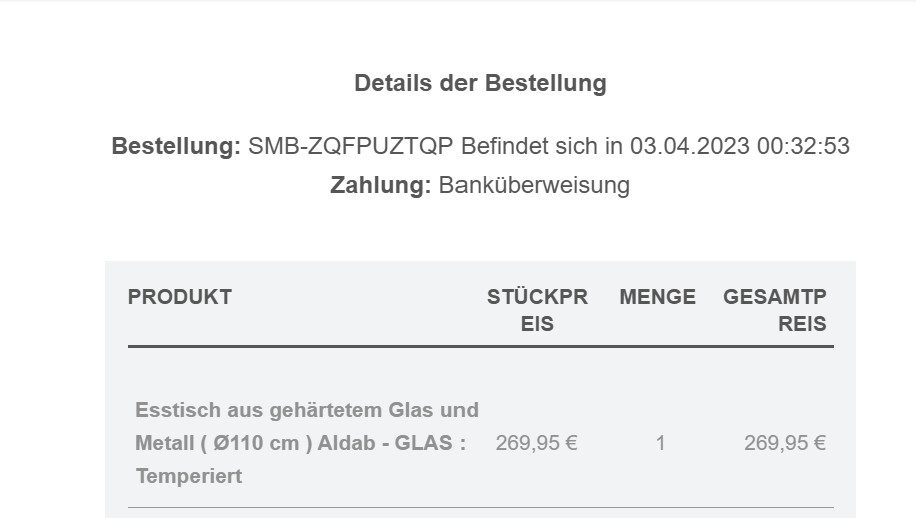Click the bold "Bestellung:" label

pos(176,146)
